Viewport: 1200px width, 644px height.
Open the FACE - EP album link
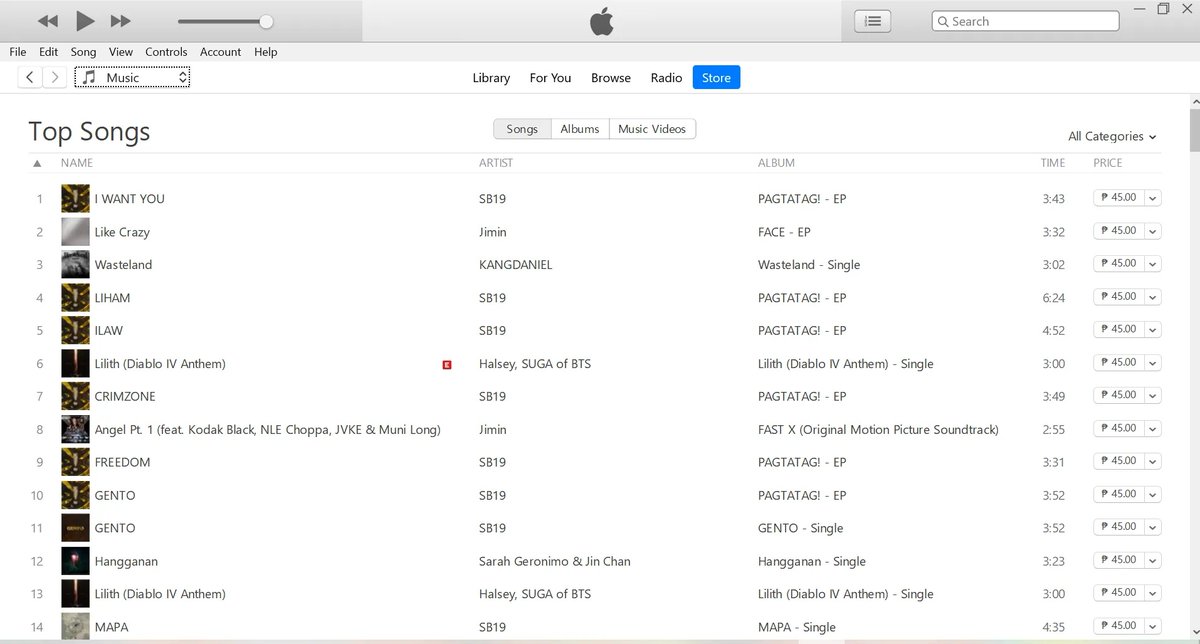point(784,232)
